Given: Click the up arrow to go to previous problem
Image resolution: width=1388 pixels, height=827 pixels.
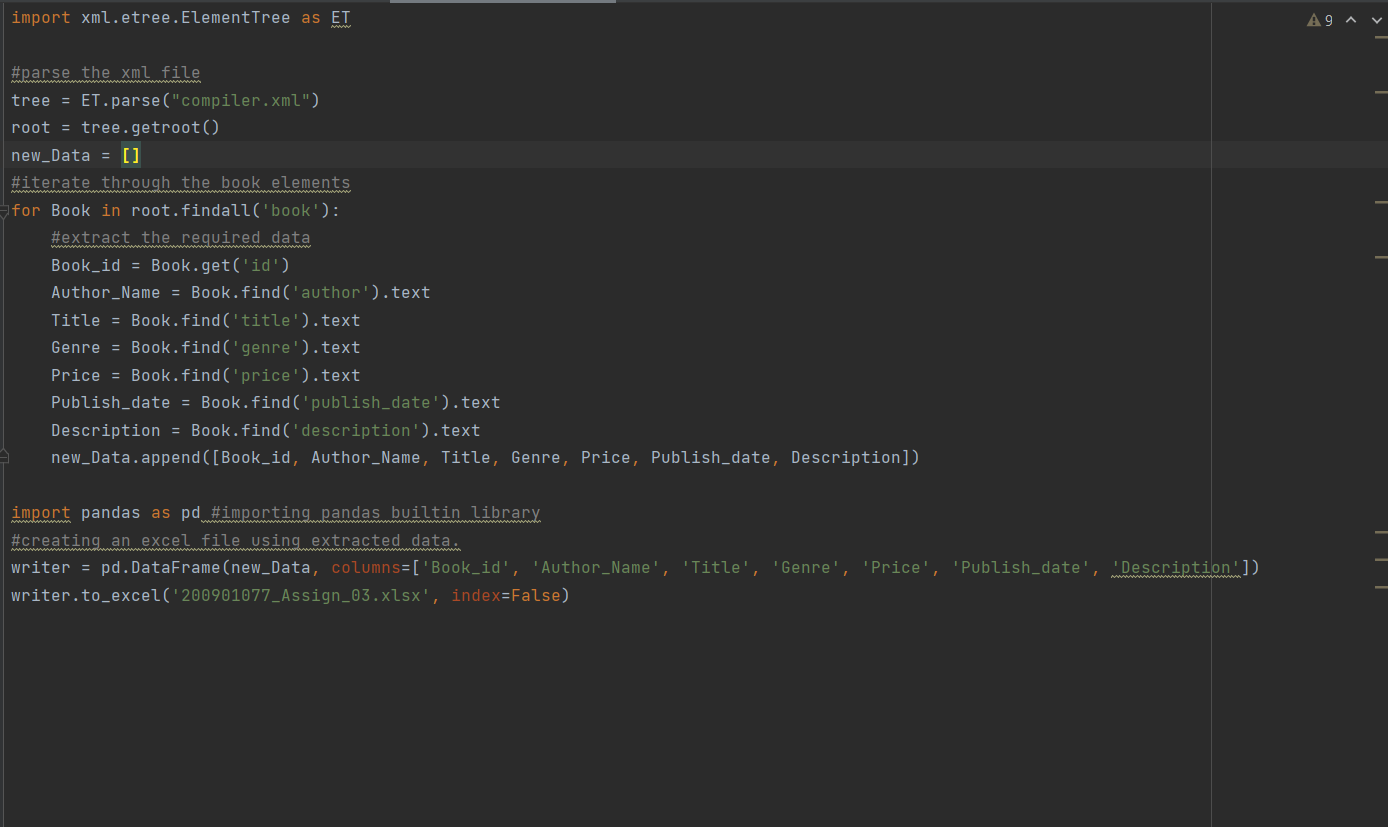Looking at the screenshot, I should (1350, 19).
